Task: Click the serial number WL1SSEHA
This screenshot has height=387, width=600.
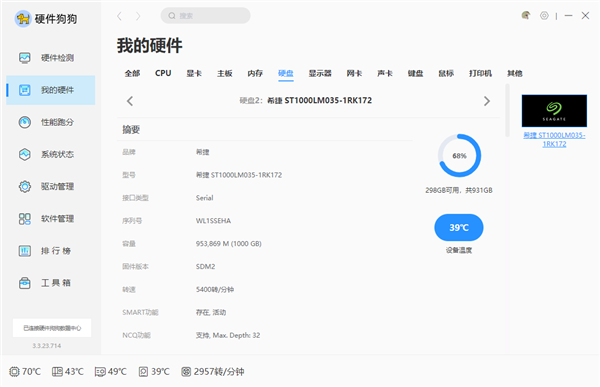Action: pyautogui.click(x=213, y=221)
